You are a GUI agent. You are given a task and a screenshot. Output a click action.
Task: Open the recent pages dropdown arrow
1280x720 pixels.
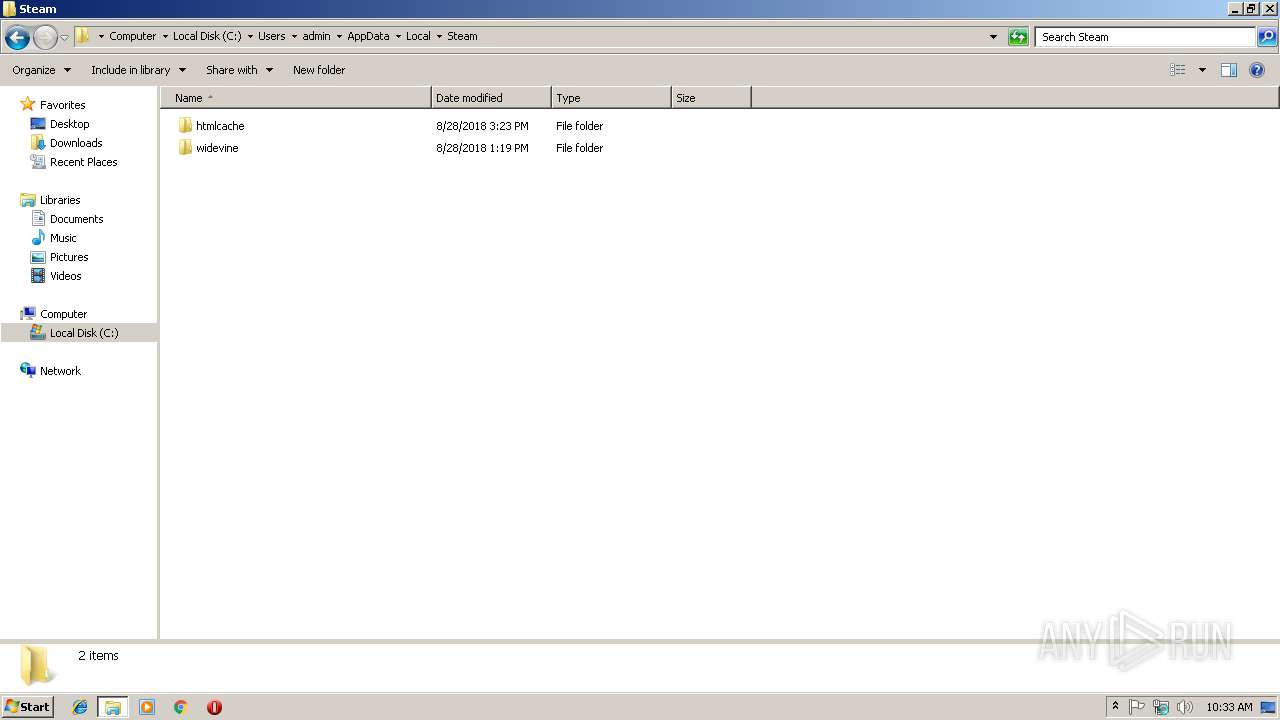coord(64,38)
